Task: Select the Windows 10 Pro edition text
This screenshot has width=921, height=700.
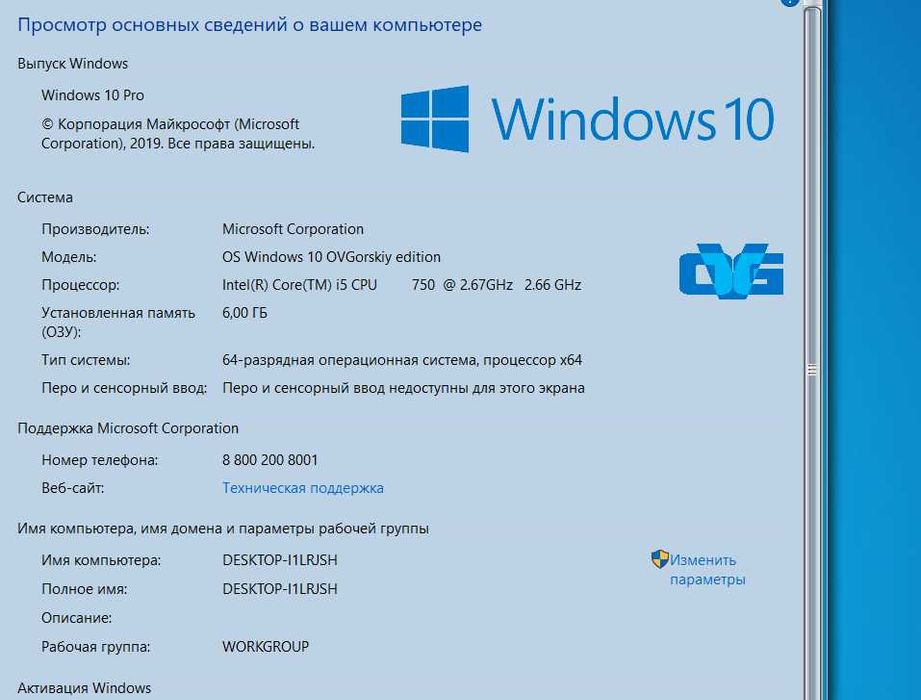Action: (92, 95)
